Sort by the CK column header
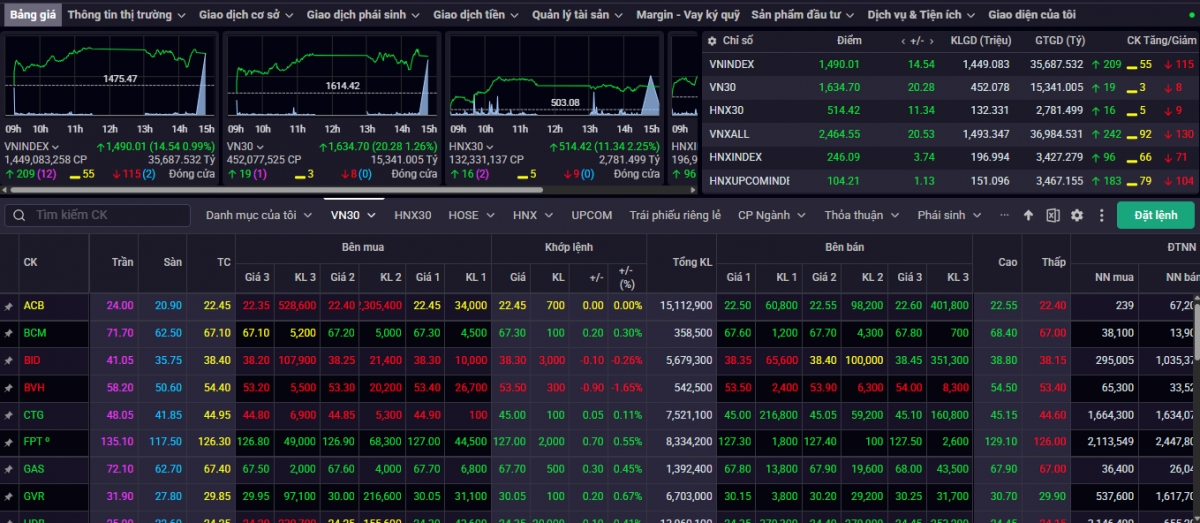This screenshot has height=523, width=1200. (x=30, y=261)
